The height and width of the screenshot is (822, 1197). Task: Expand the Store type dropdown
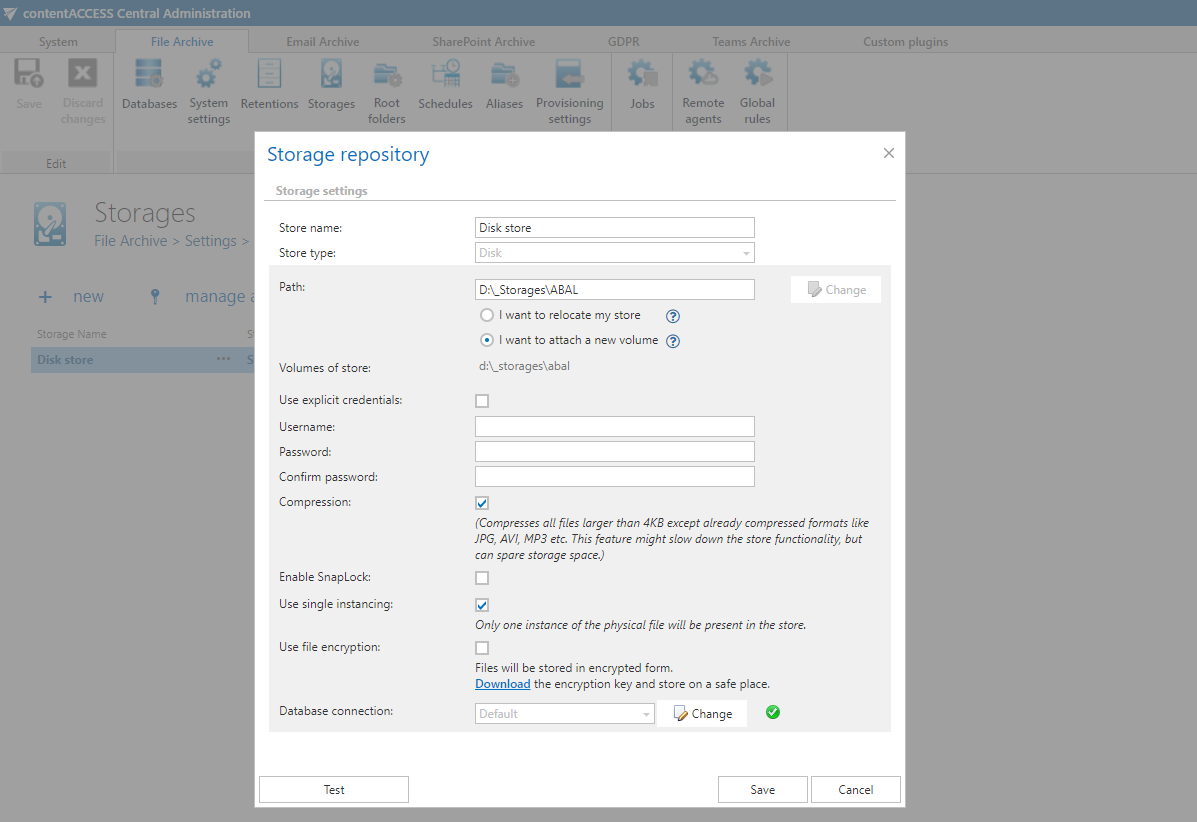(x=614, y=253)
